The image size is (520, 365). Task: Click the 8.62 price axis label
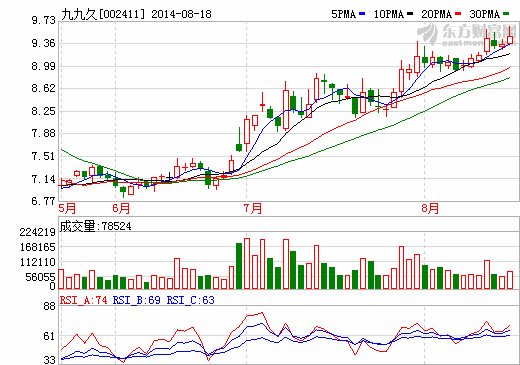click(x=44, y=88)
